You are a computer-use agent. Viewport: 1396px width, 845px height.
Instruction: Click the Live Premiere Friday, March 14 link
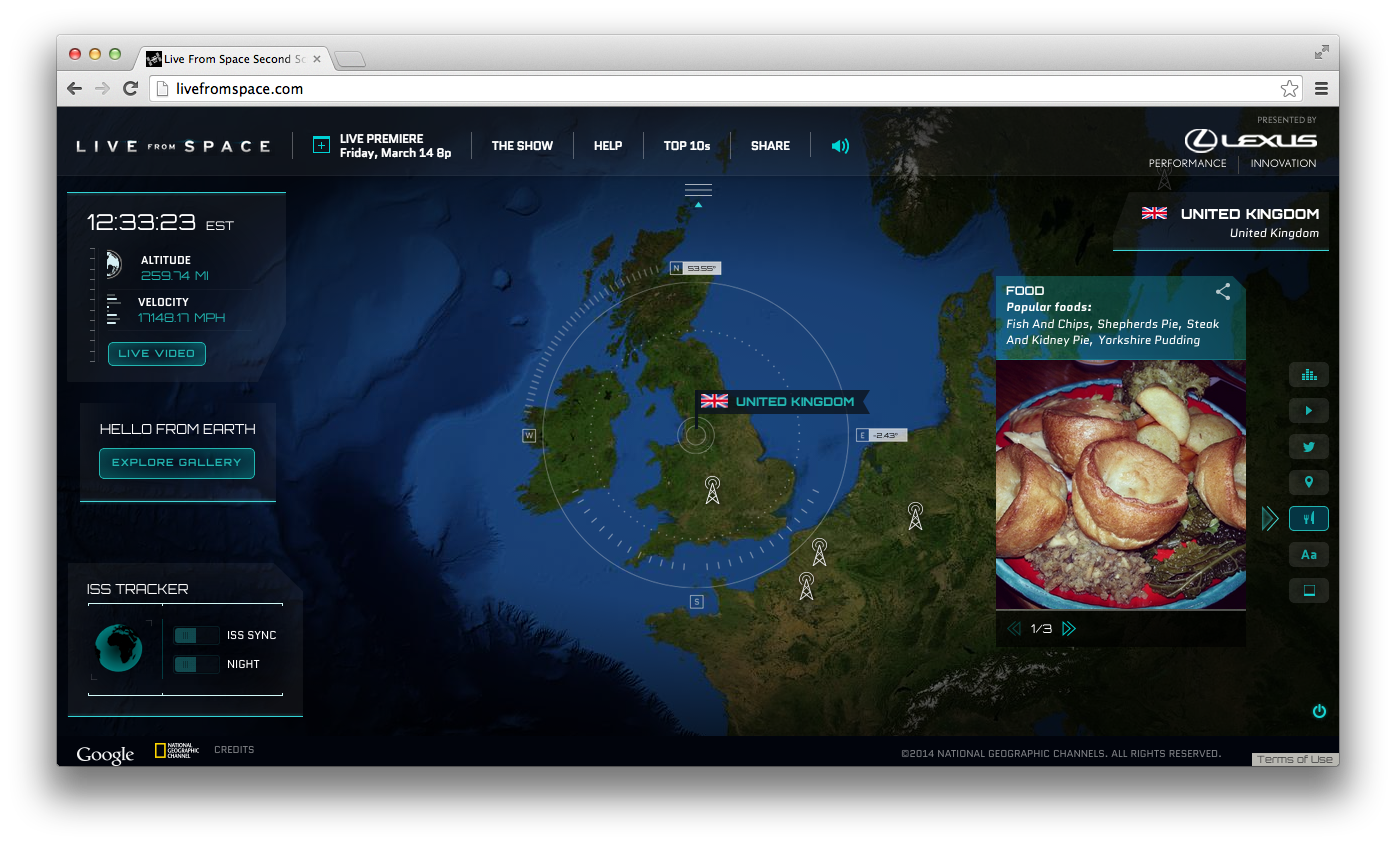396,146
